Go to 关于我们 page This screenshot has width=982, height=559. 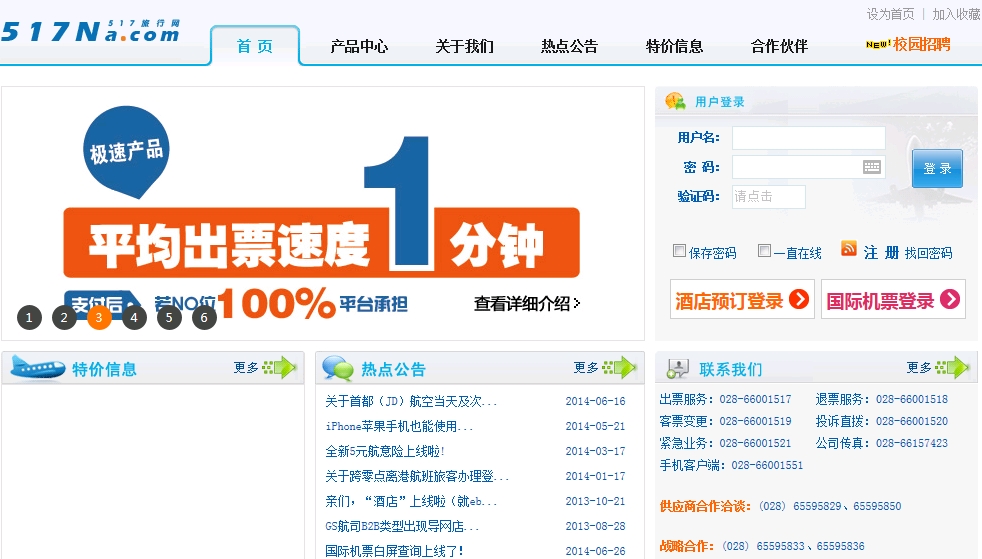[x=465, y=46]
